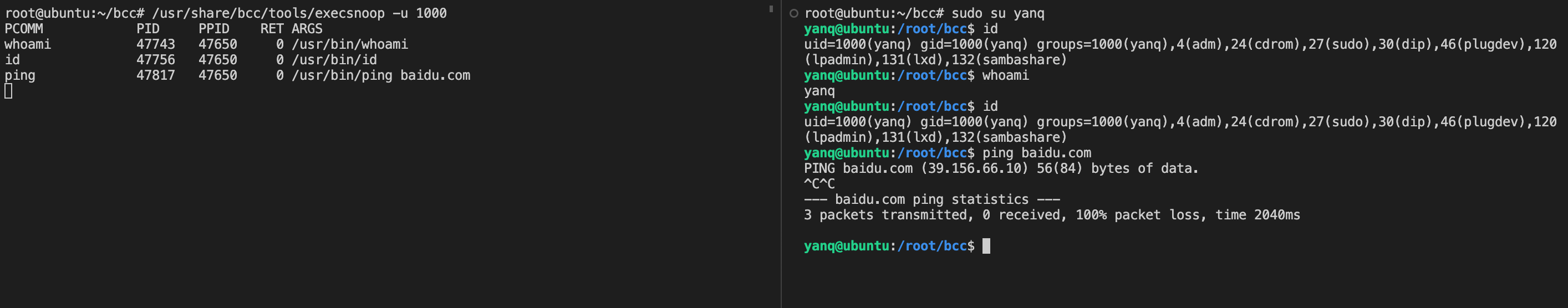Click the whoami command in right terminal
Screen dimensions: 1568x308
(1005, 75)
